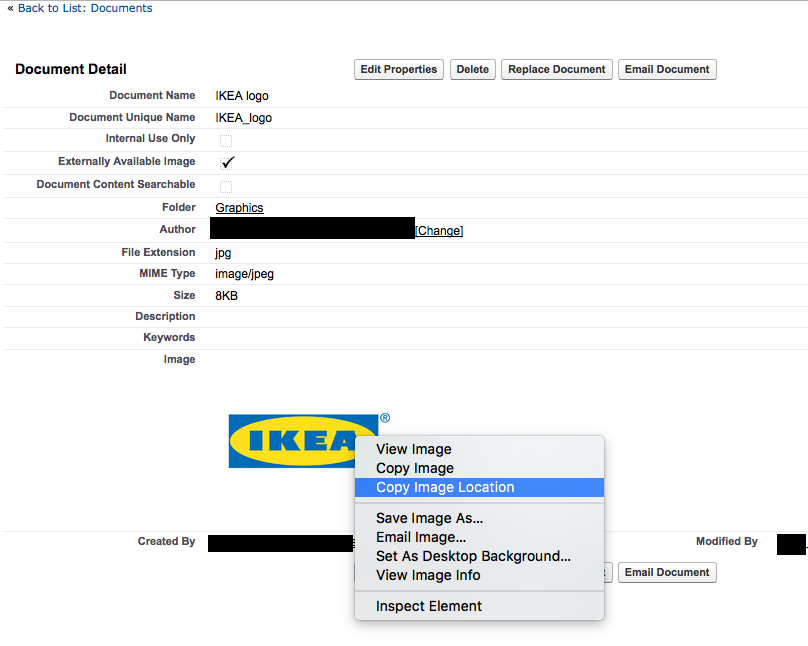Select Save Image As… menu entry
The image size is (808, 646).
(x=479, y=518)
